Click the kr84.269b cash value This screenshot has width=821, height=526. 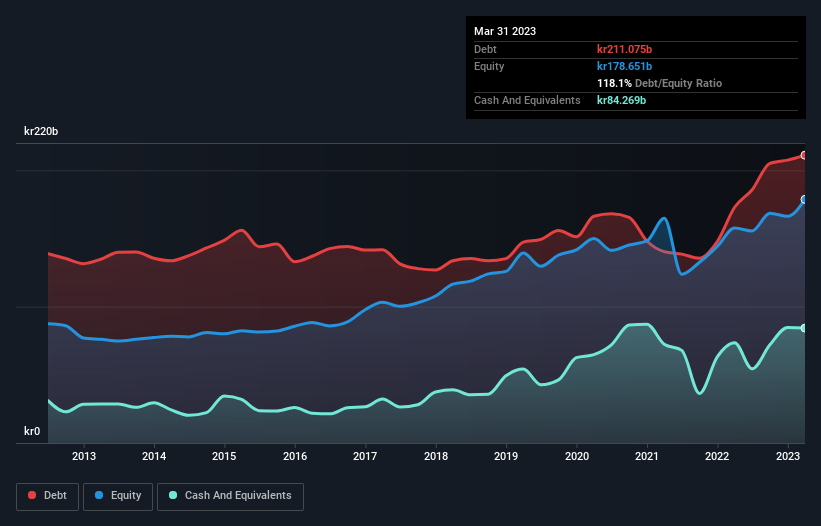621,100
